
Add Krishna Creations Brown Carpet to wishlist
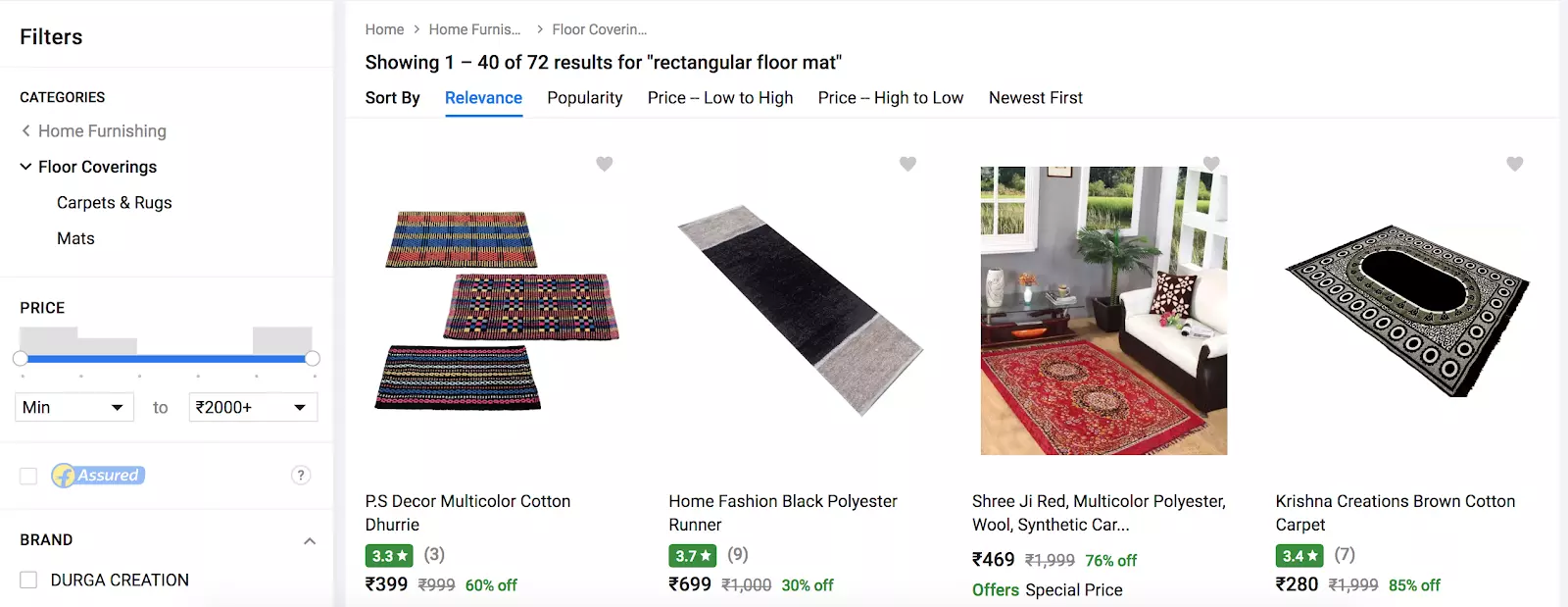tap(1514, 164)
